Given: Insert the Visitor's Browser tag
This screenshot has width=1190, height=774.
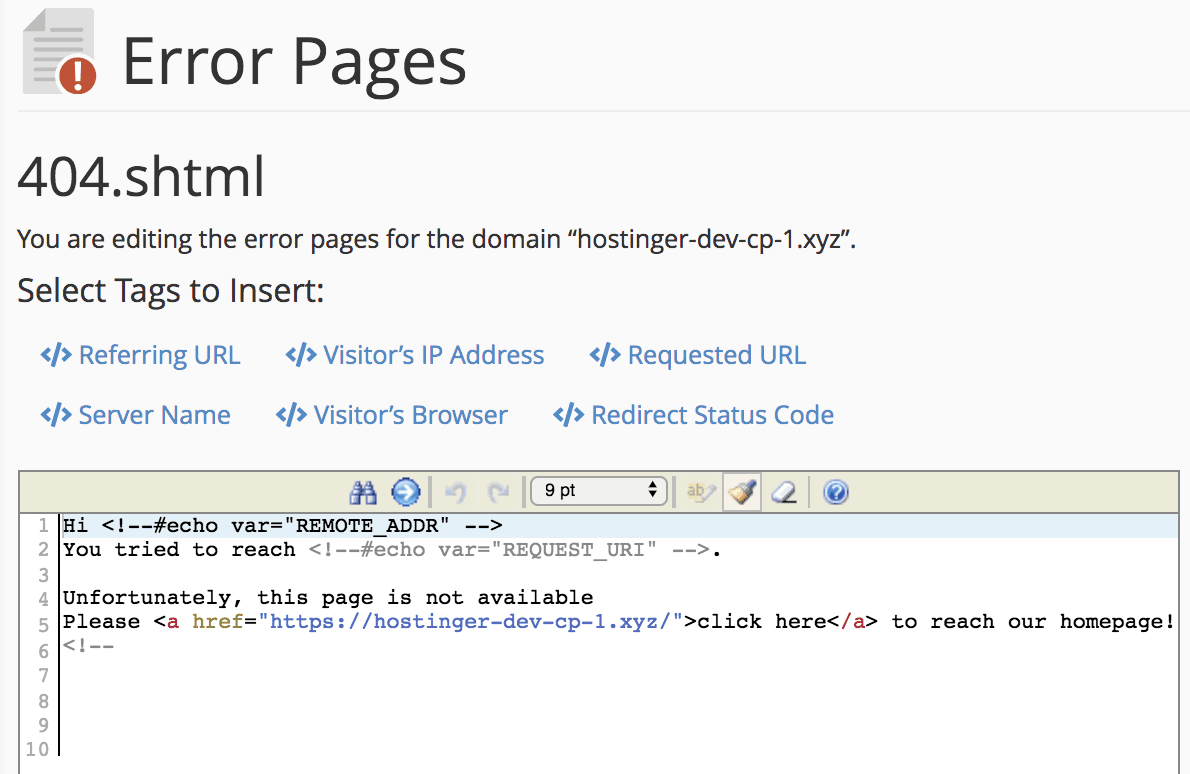Looking at the screenshot, I should pyautogui.click(x=410, y=415).
